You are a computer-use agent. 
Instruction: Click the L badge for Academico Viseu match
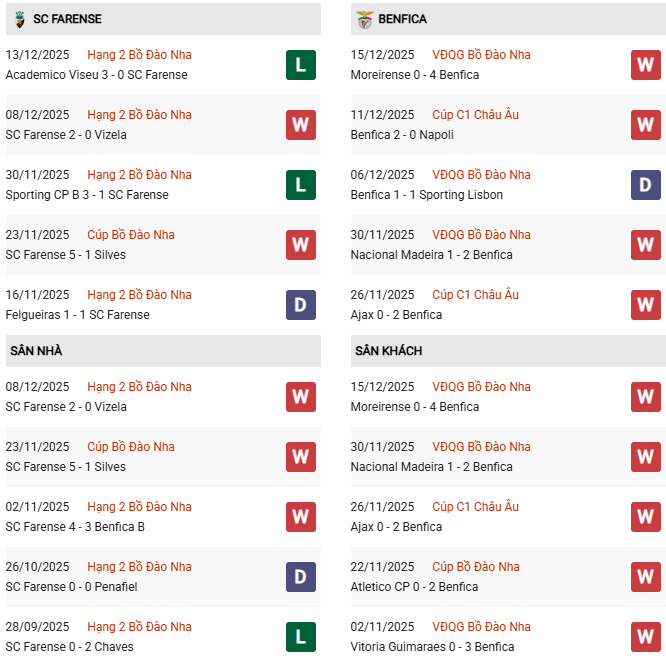click(x=300, y=65)
